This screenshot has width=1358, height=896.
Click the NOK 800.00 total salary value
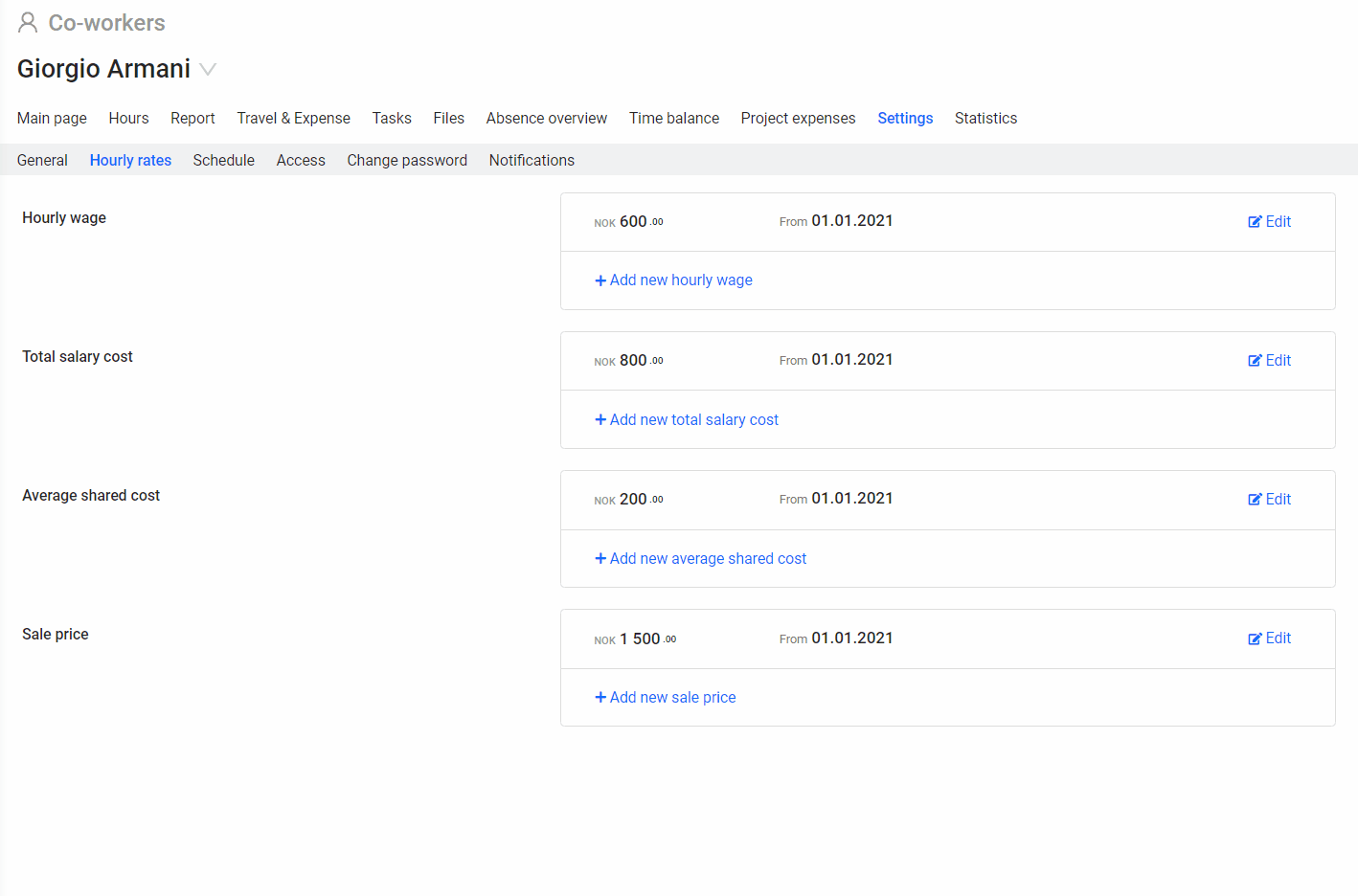[x=628, y=361]
